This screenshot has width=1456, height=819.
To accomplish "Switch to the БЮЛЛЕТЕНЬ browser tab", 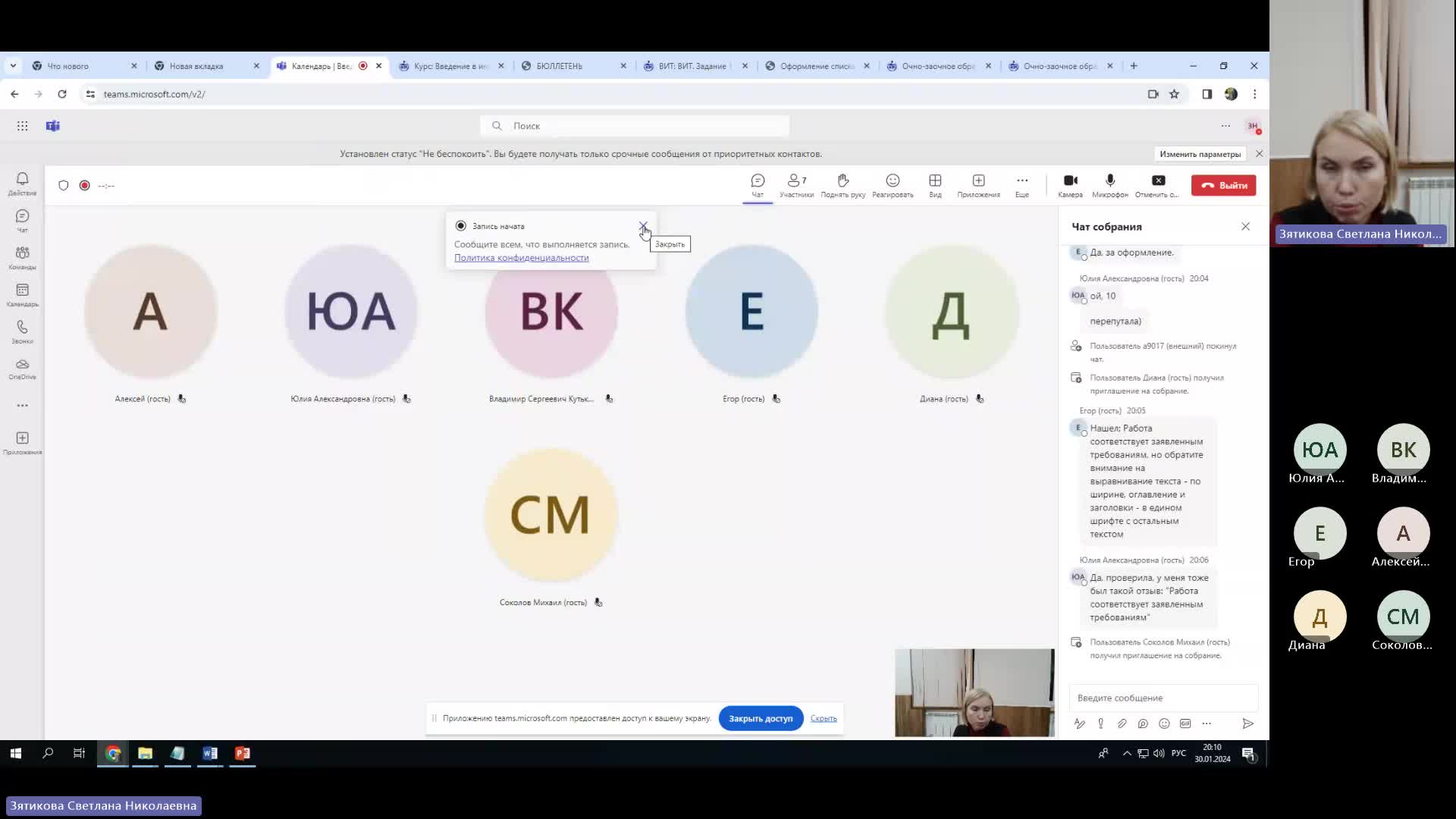I will point(574,66).
